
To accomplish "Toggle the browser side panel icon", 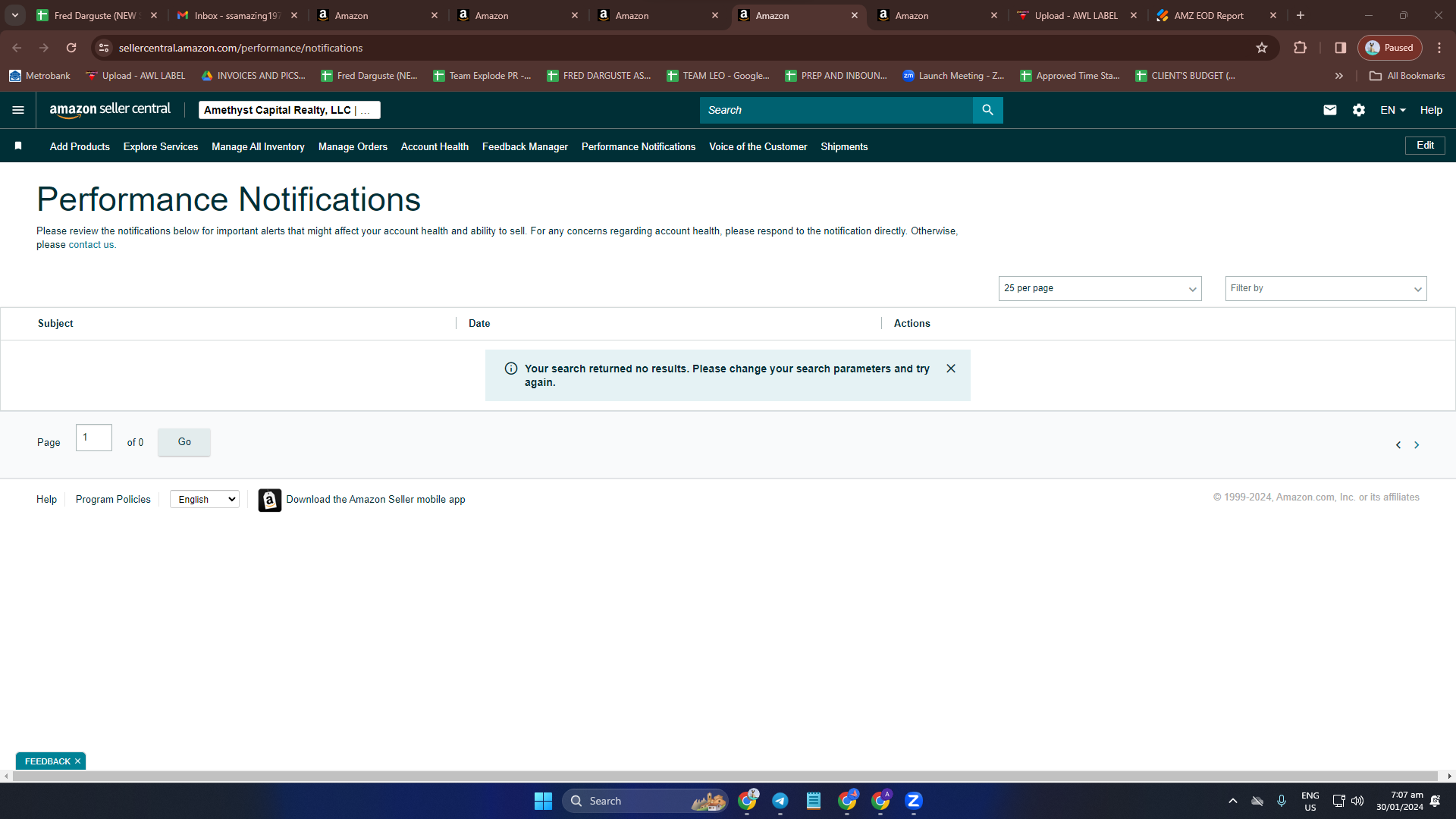I will pos(1340,48).
